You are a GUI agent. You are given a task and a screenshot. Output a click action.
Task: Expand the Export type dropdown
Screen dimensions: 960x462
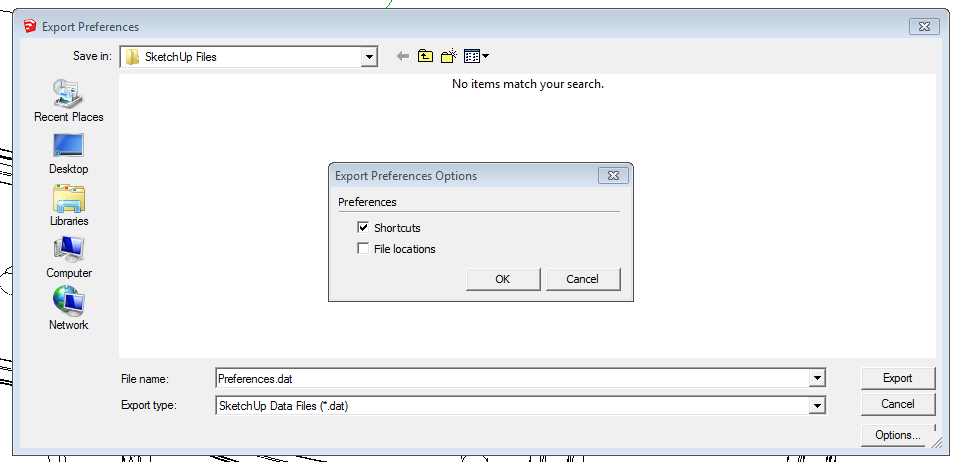pyautogui.click(x=817, y=405)
